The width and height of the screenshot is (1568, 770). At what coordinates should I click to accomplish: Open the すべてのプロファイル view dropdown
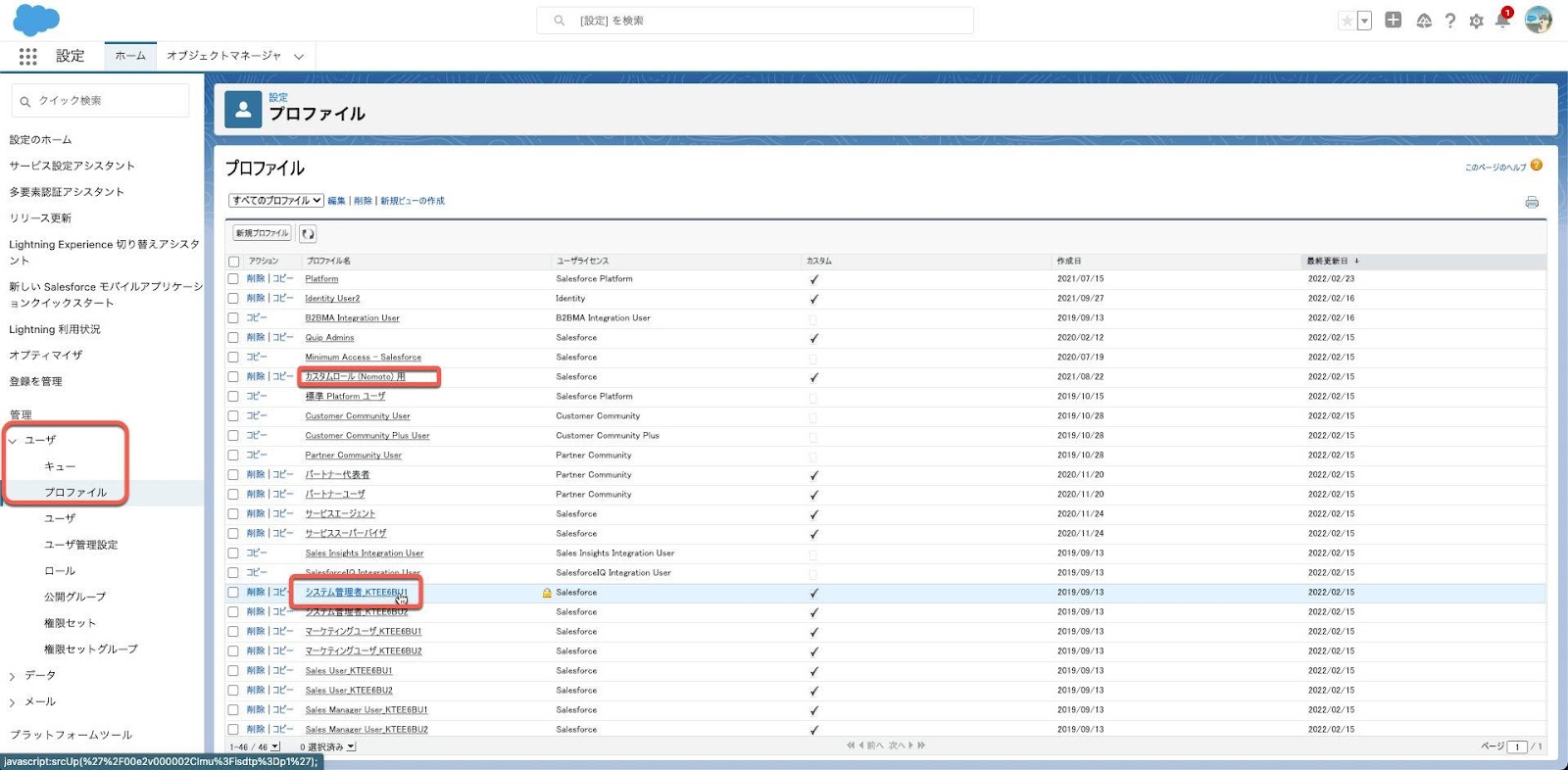pyautogui.click(x=276, y=201)
